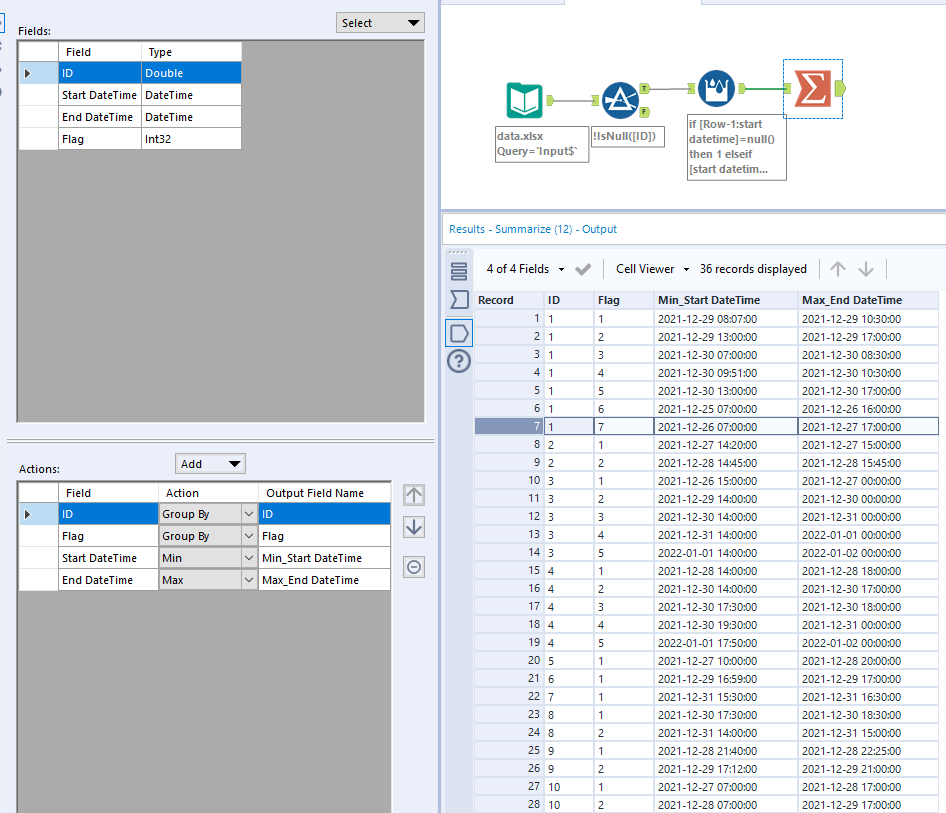Click record 28 row header
The image size is (946, 813).
509,805
